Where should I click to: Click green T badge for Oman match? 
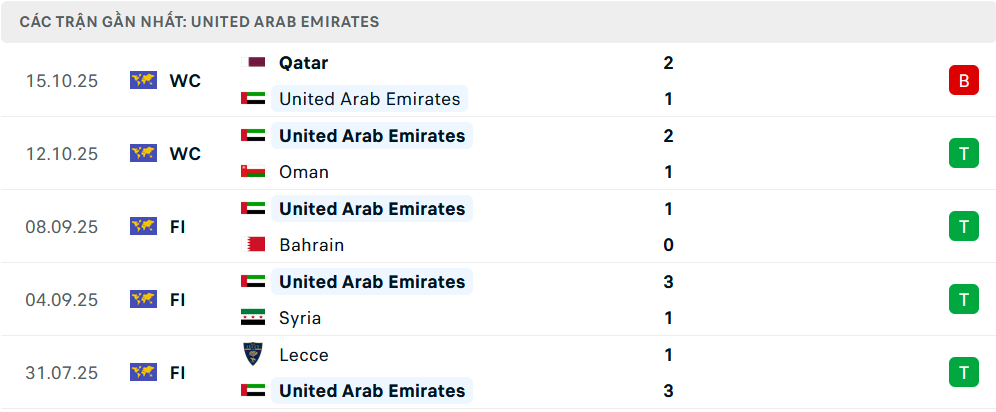click(963, 153)
